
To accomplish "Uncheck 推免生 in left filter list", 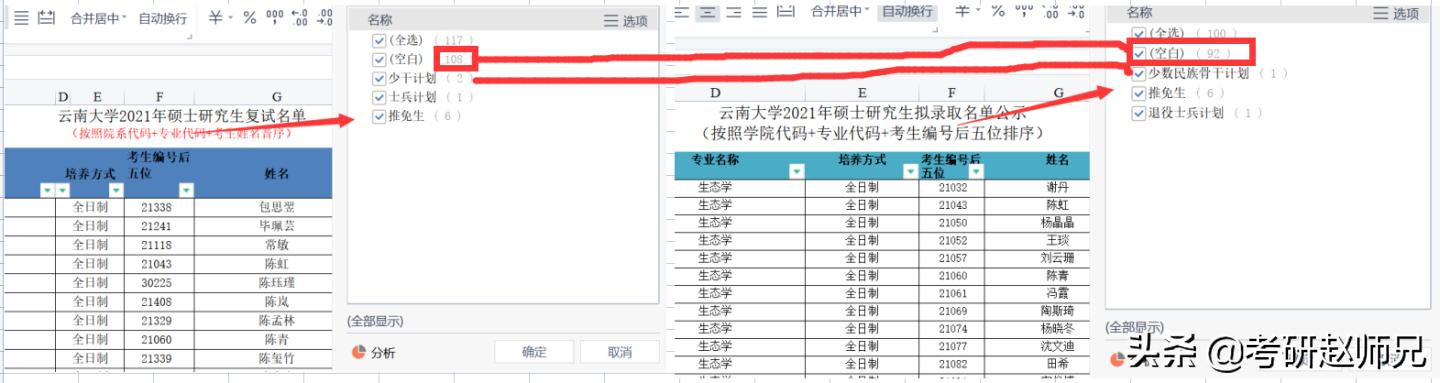I will coord(378,116).
